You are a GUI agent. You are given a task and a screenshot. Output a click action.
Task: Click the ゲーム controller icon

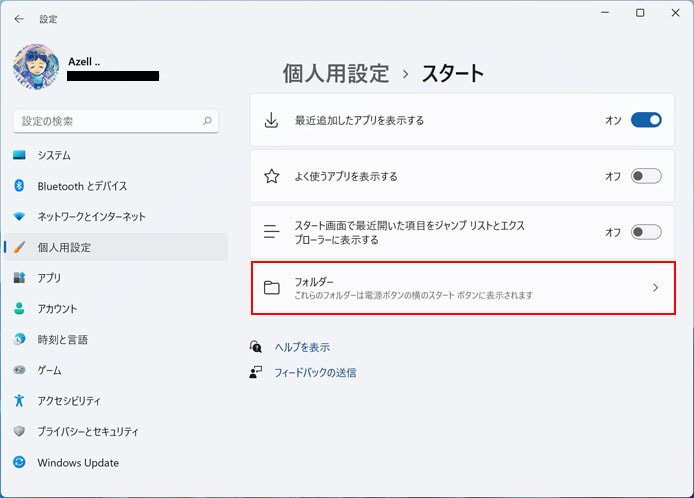point(19,370)
